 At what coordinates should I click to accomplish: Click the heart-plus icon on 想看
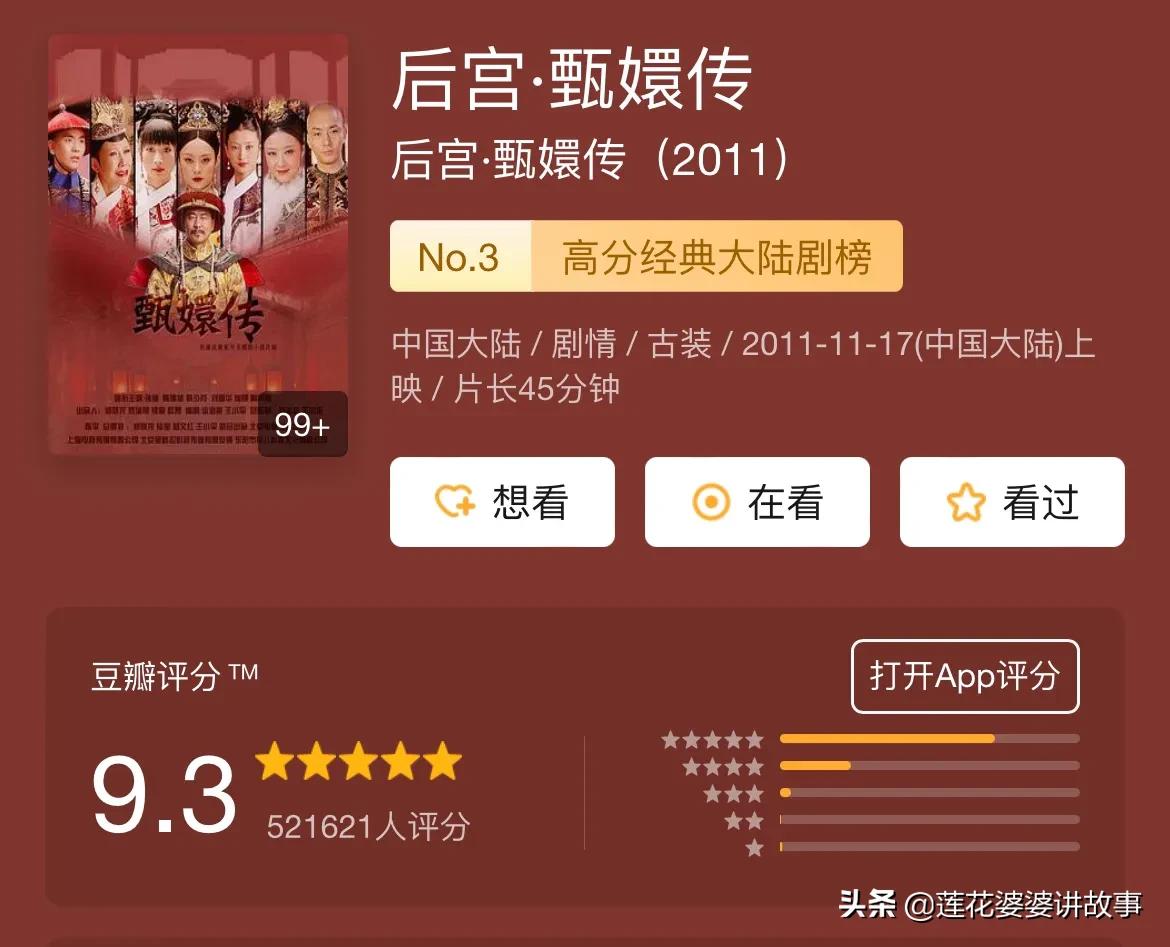point(455,501)
